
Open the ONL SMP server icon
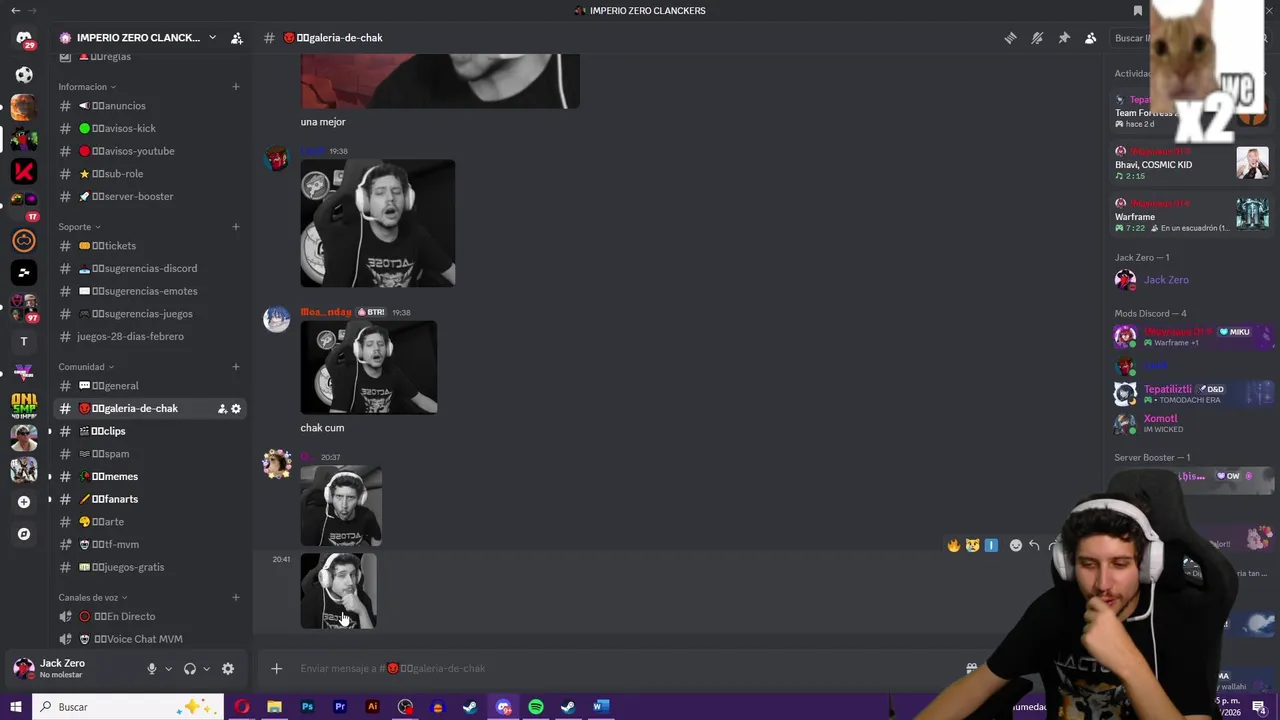pos(24,405)
